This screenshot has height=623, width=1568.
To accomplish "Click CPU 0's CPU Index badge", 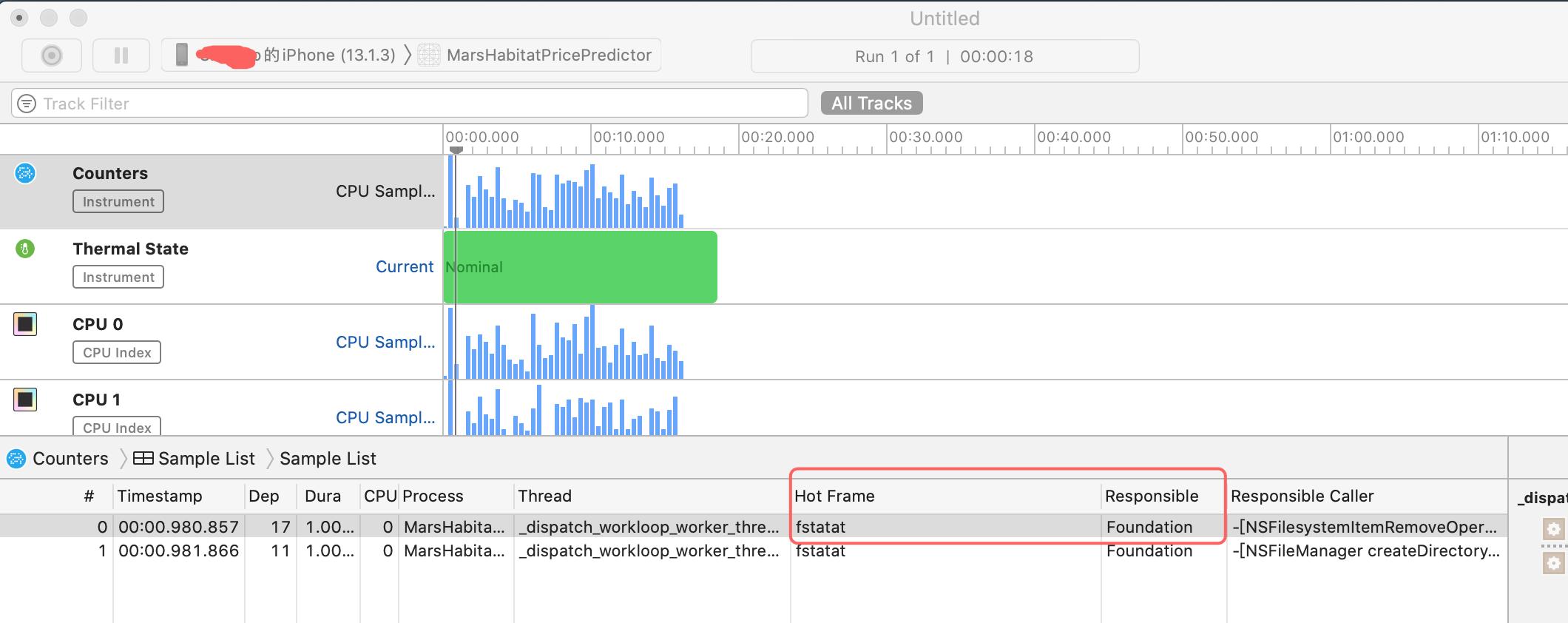I will 117,352.
